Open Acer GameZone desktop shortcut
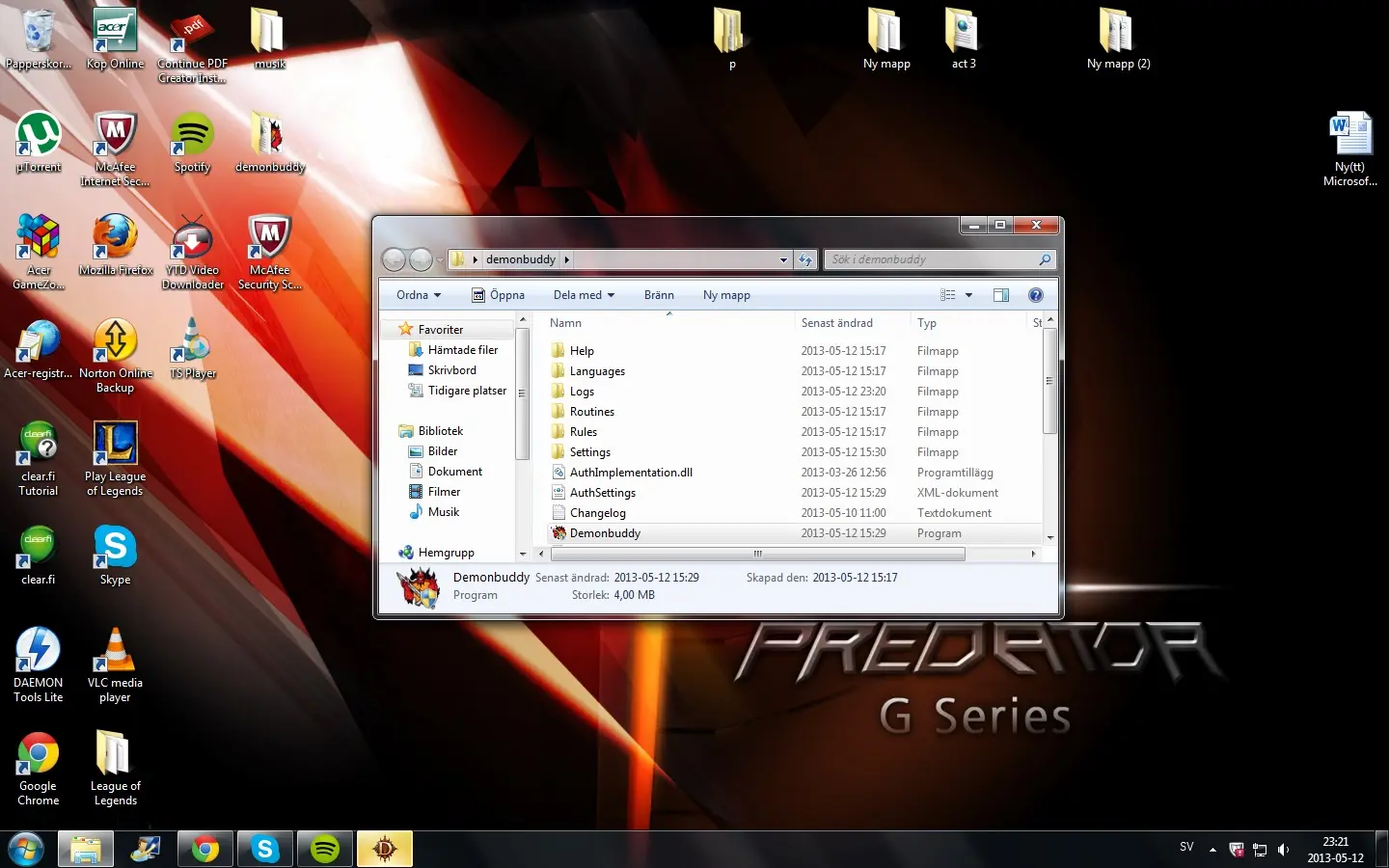 click(x=39, y=253)
